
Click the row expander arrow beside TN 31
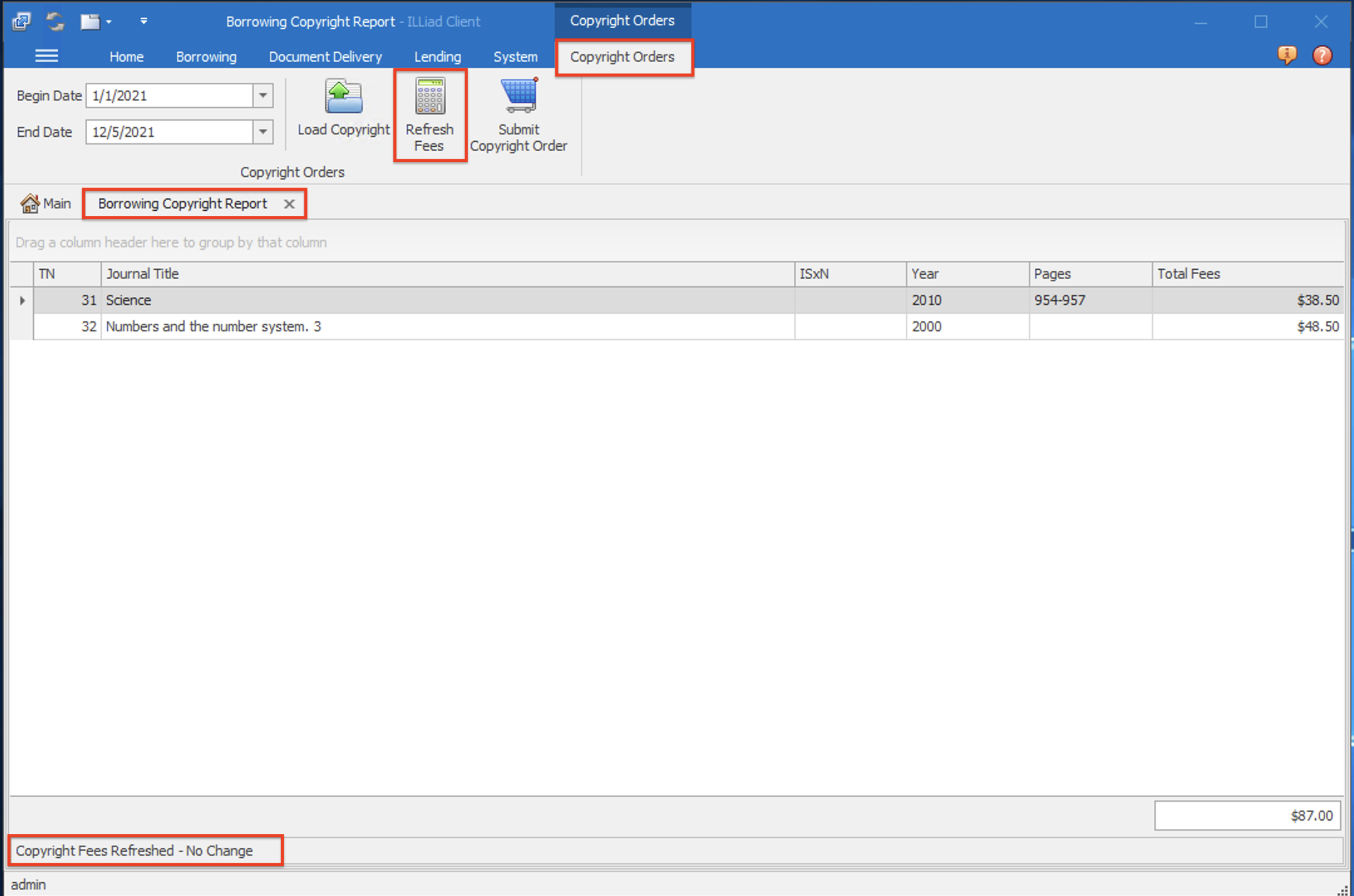tap(21, 300)
